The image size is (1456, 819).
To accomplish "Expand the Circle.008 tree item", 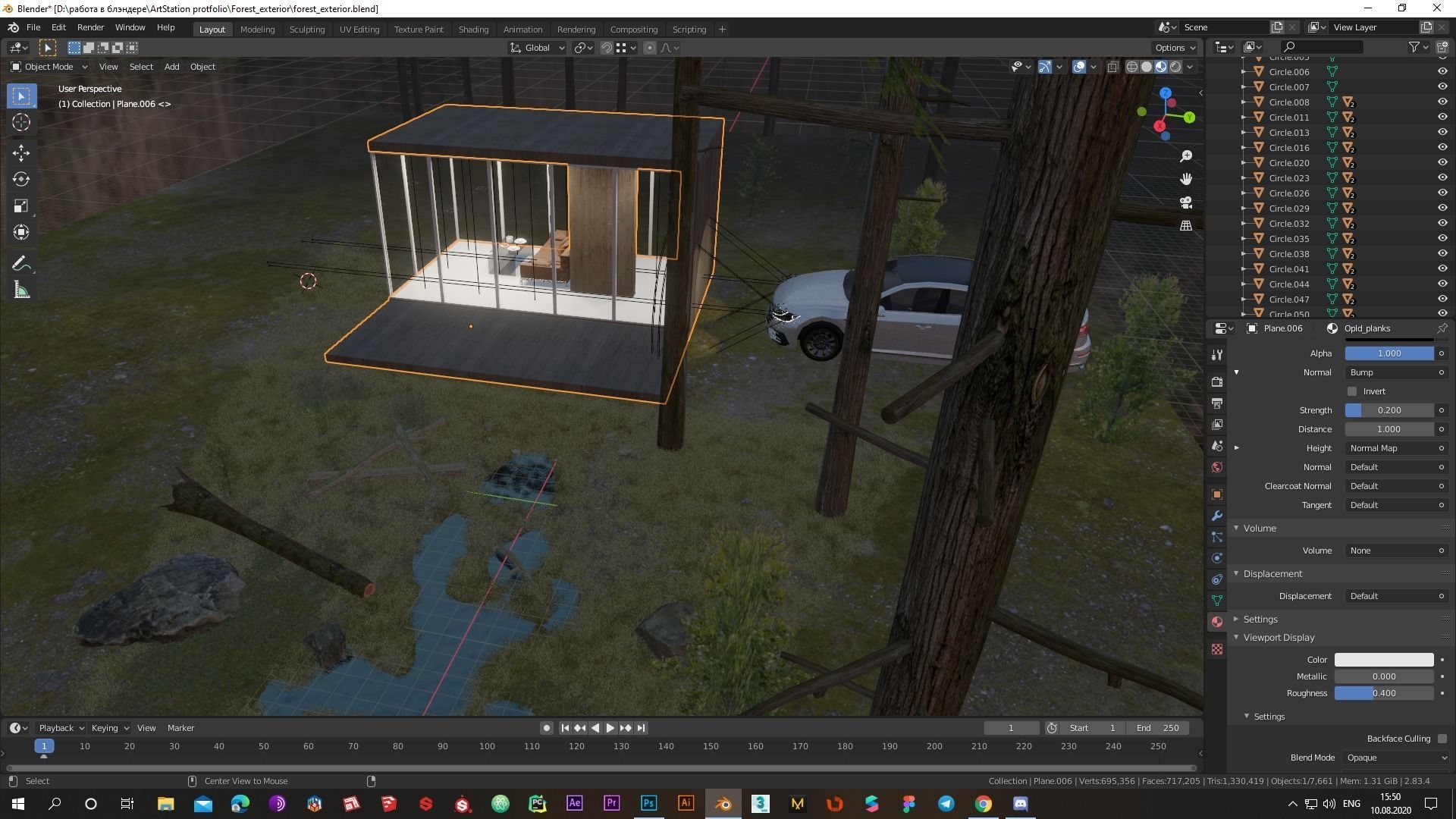I will [x=1243, y=102].
